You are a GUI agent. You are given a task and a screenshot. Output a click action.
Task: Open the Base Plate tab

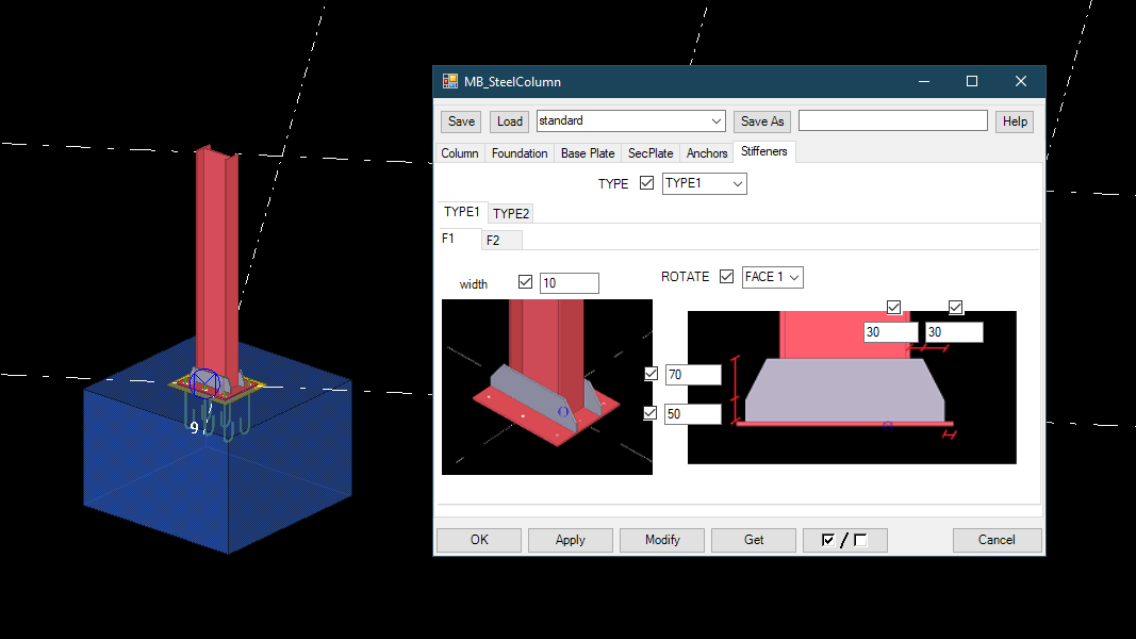[587, 152]
